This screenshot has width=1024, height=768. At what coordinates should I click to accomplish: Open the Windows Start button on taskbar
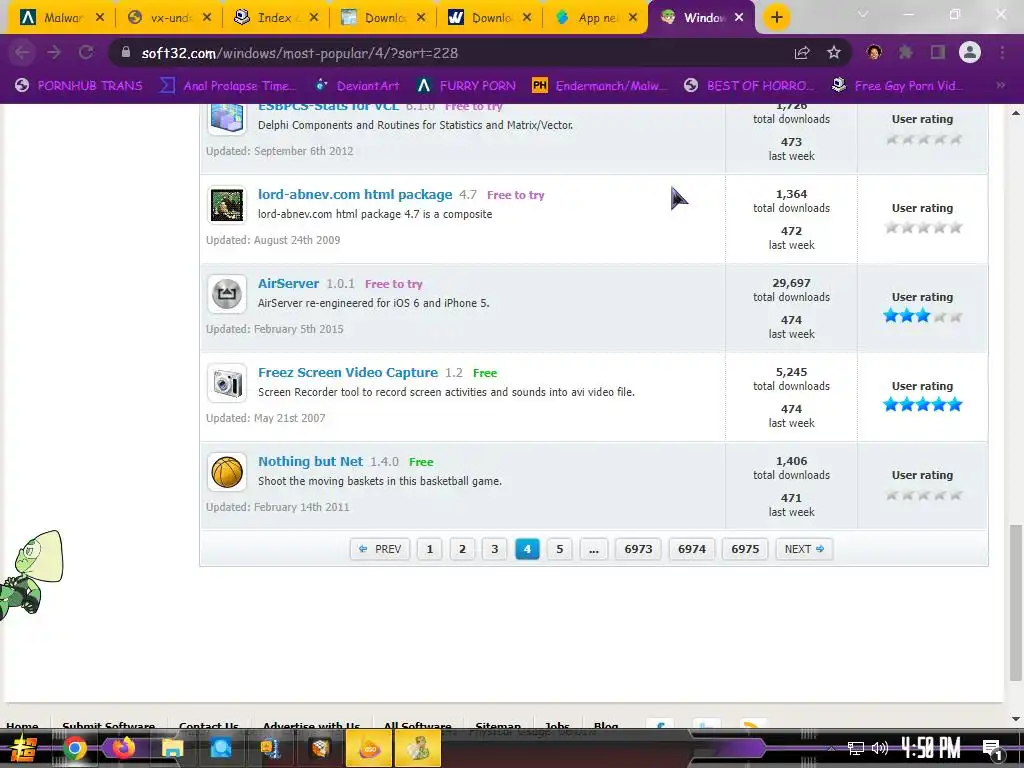[23, 749]
